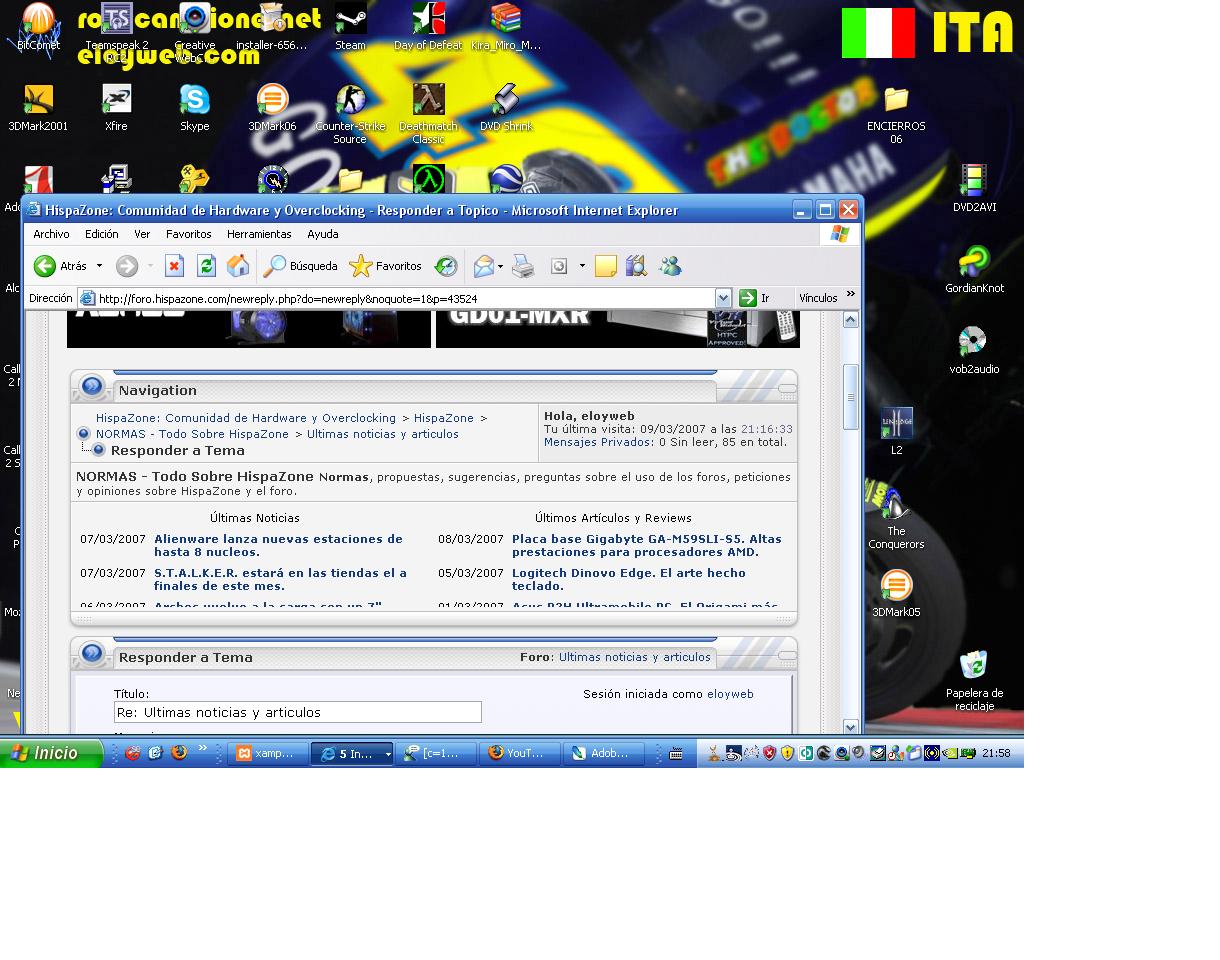This screenshot has height=960, width=1220.
Task: Open the Edición menu
Action: (x=101, y=234)
